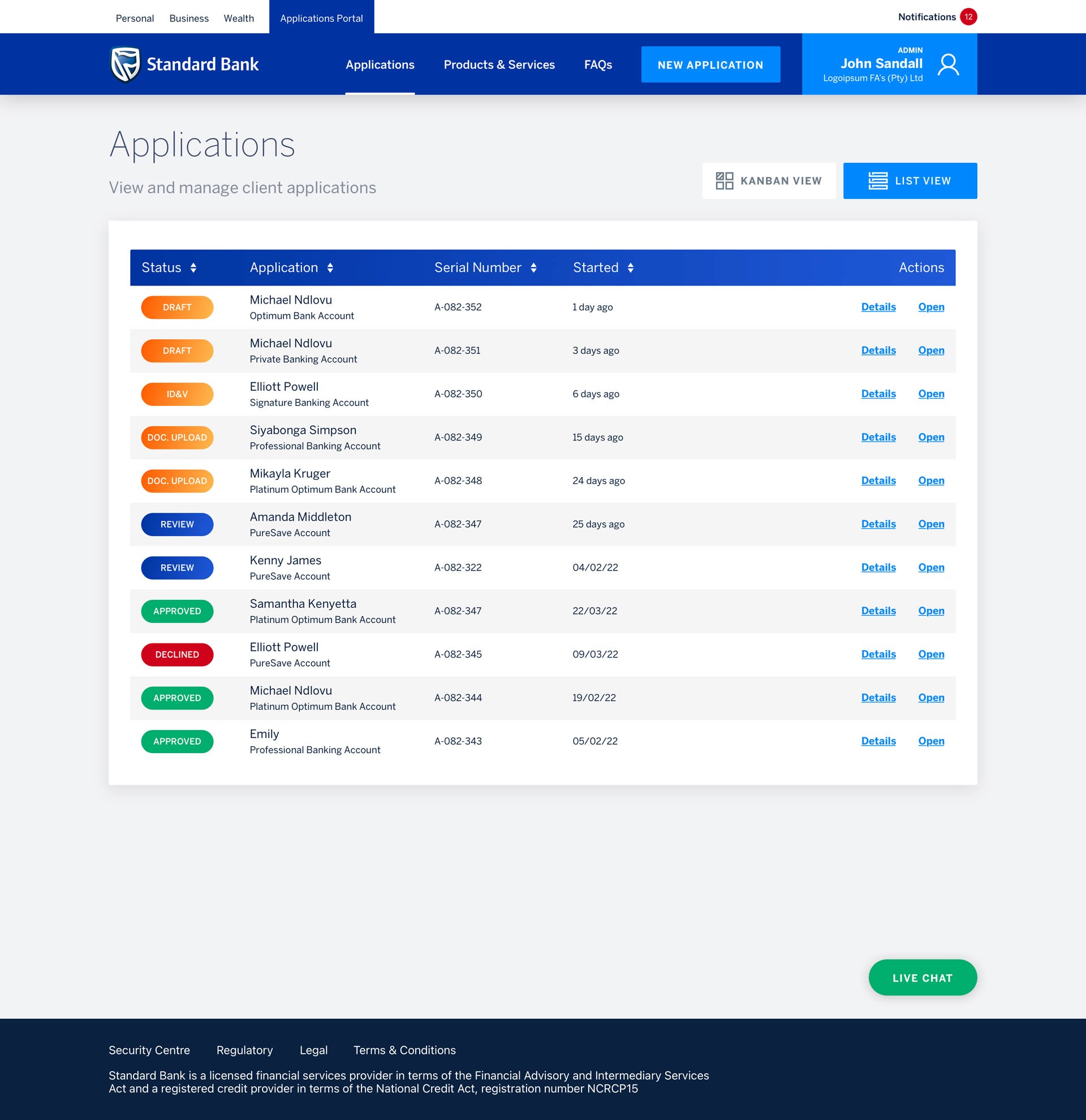Go to FAQs nav item
This screenshot has height=1120, width=1086.
pyautogui.click(x=598, y=64)
